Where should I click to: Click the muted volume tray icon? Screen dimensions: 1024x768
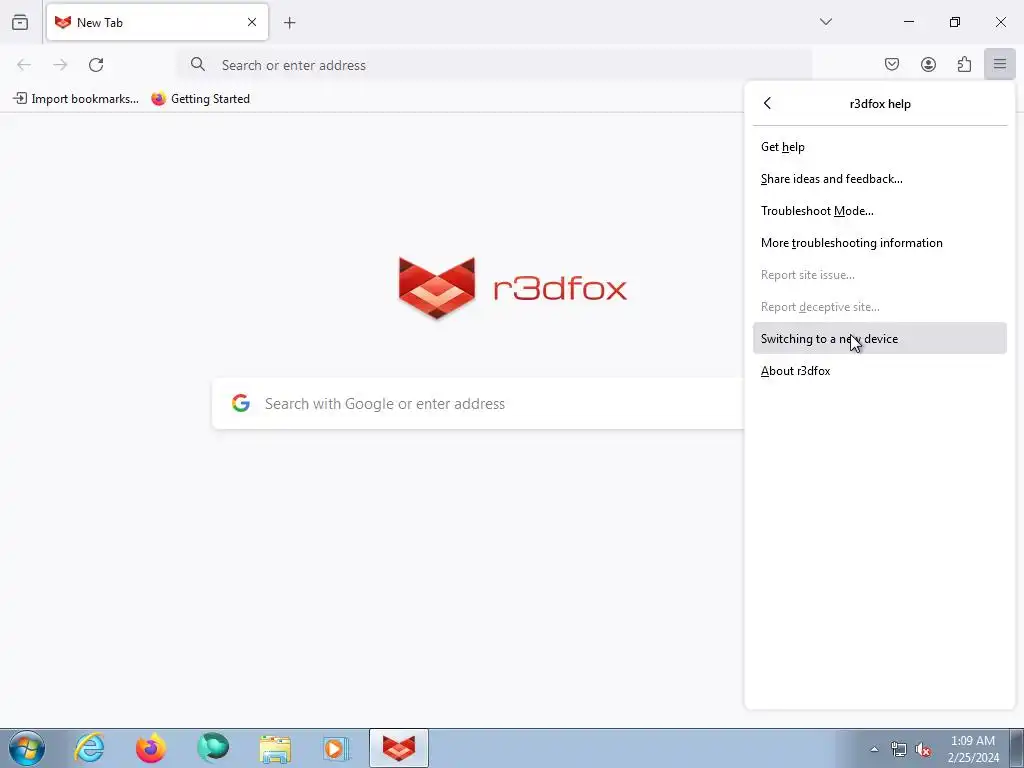click(x=923, y=749)
